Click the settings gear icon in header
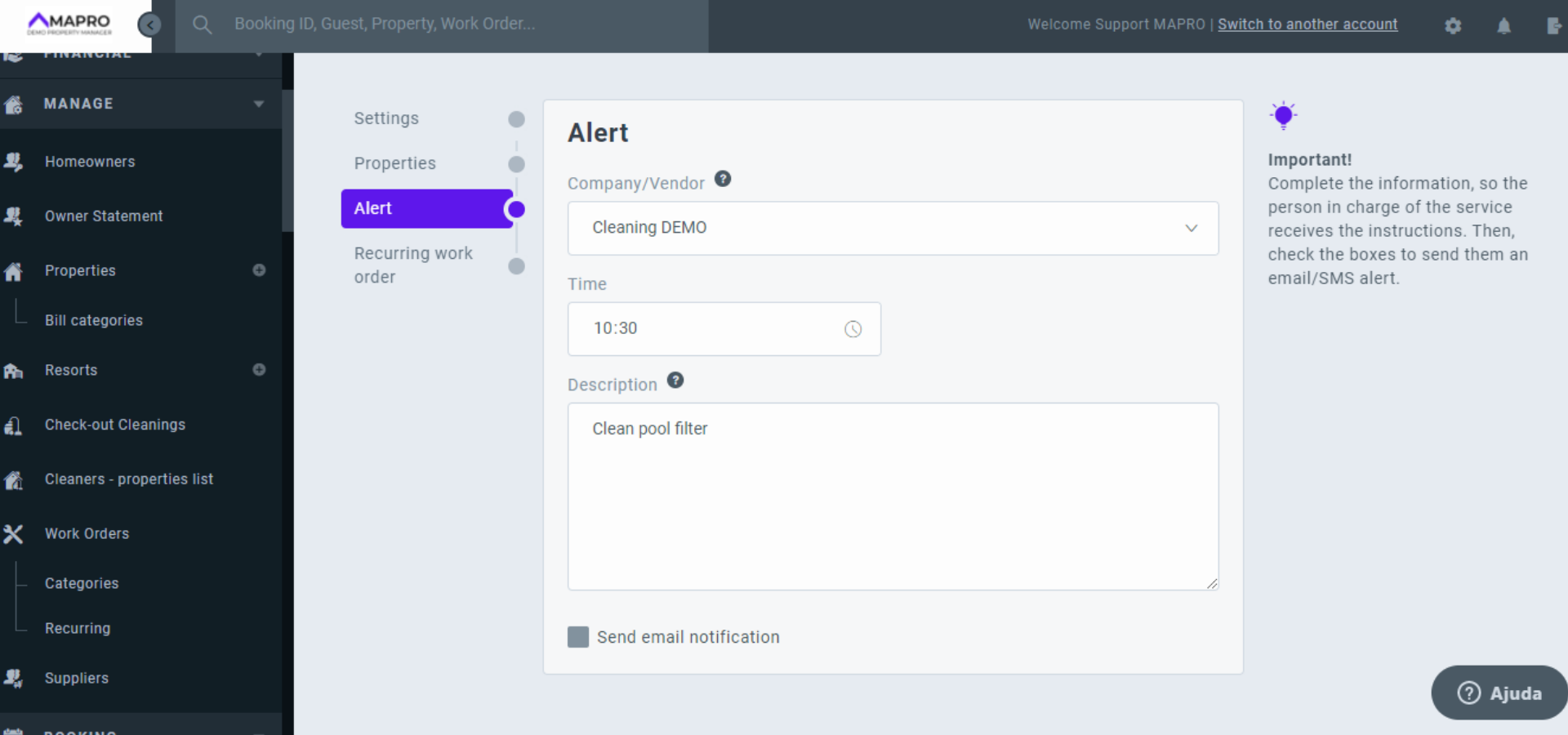The width and height of the screenshot is (1568, 735). click(1453, 25)
